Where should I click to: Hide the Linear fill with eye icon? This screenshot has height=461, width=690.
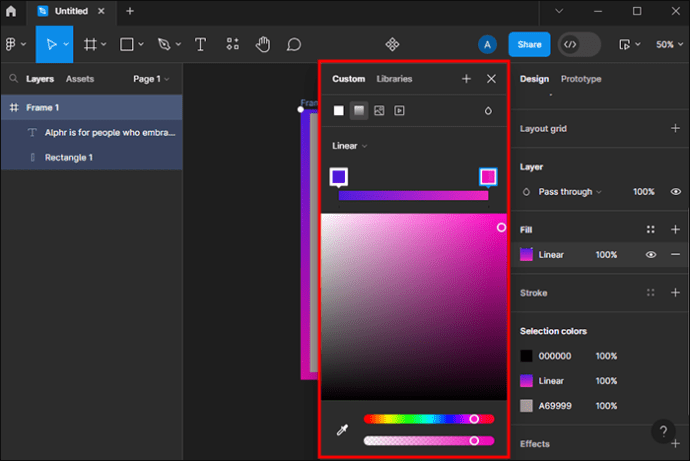[x=651, y=255]
